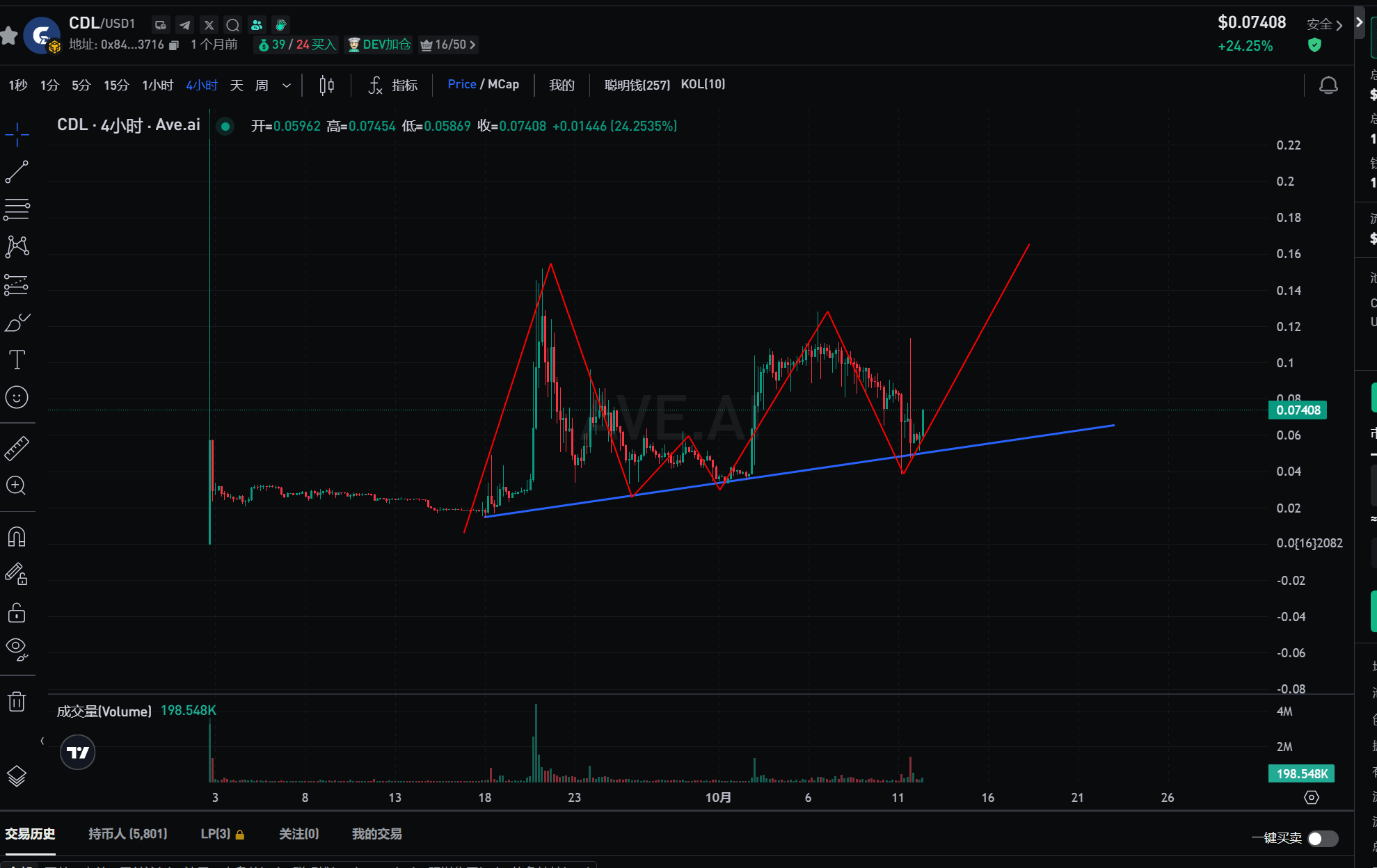
Task: Select the 1小时 timeframe
Action: 157,86
